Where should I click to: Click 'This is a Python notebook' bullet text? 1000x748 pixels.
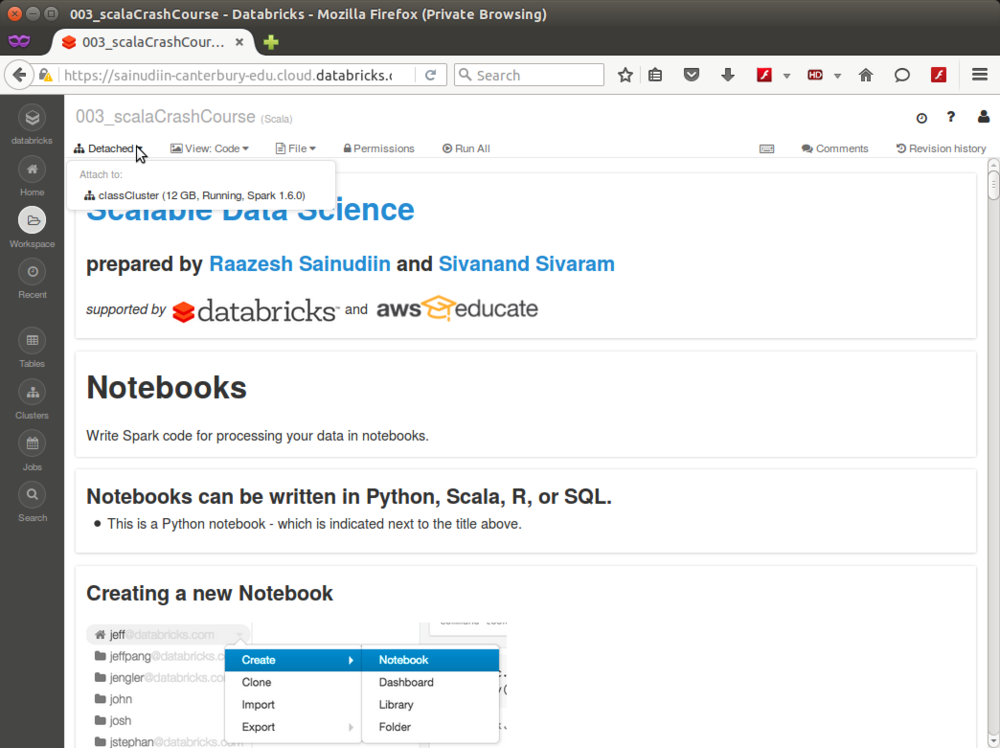[314, 524]
